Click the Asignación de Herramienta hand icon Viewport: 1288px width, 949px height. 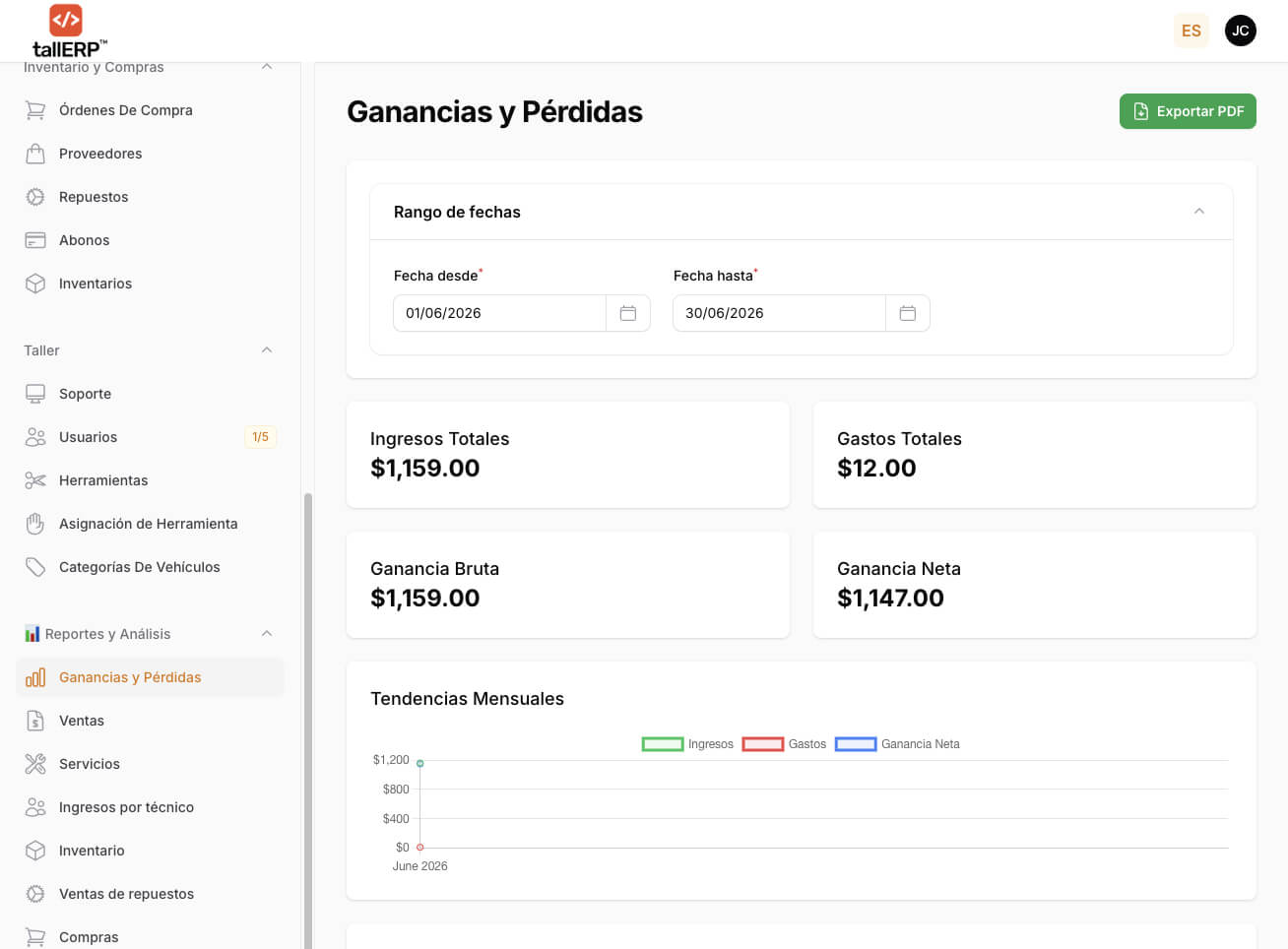[x=35, y=524]
